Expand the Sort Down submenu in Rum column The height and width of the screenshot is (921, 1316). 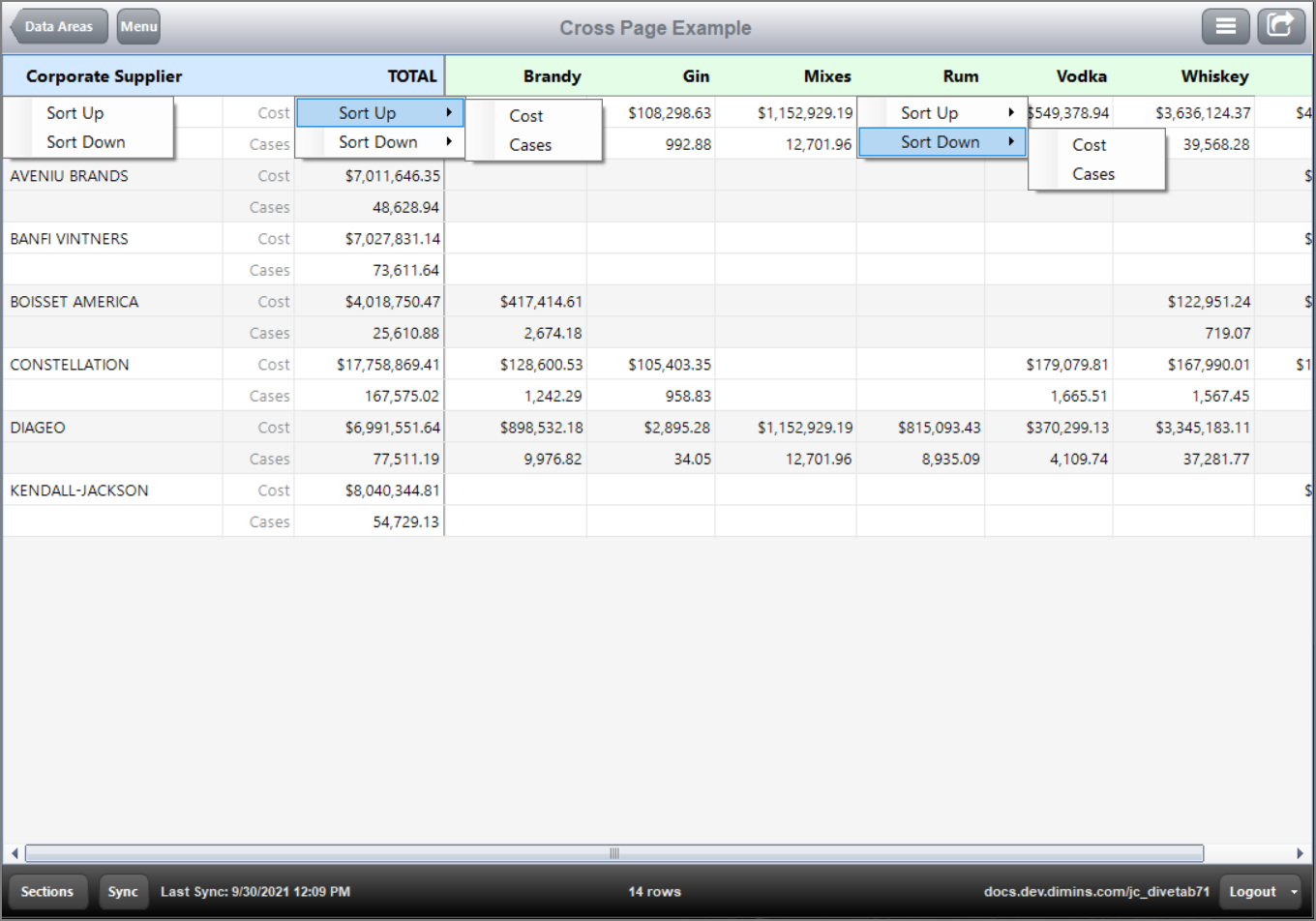pos(942,142)
